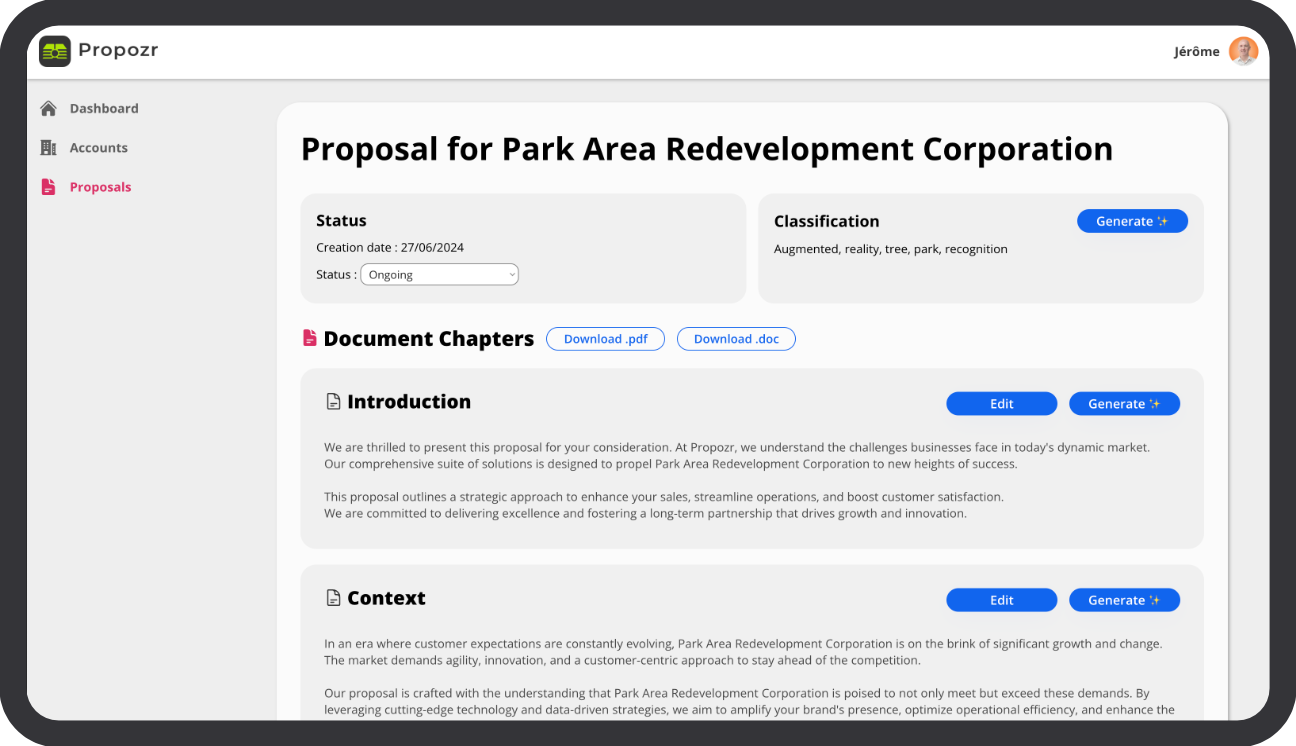This screenshot has width=1296, height=746.
Task: Open the Dashboard menu item
Action: (104, 108)
